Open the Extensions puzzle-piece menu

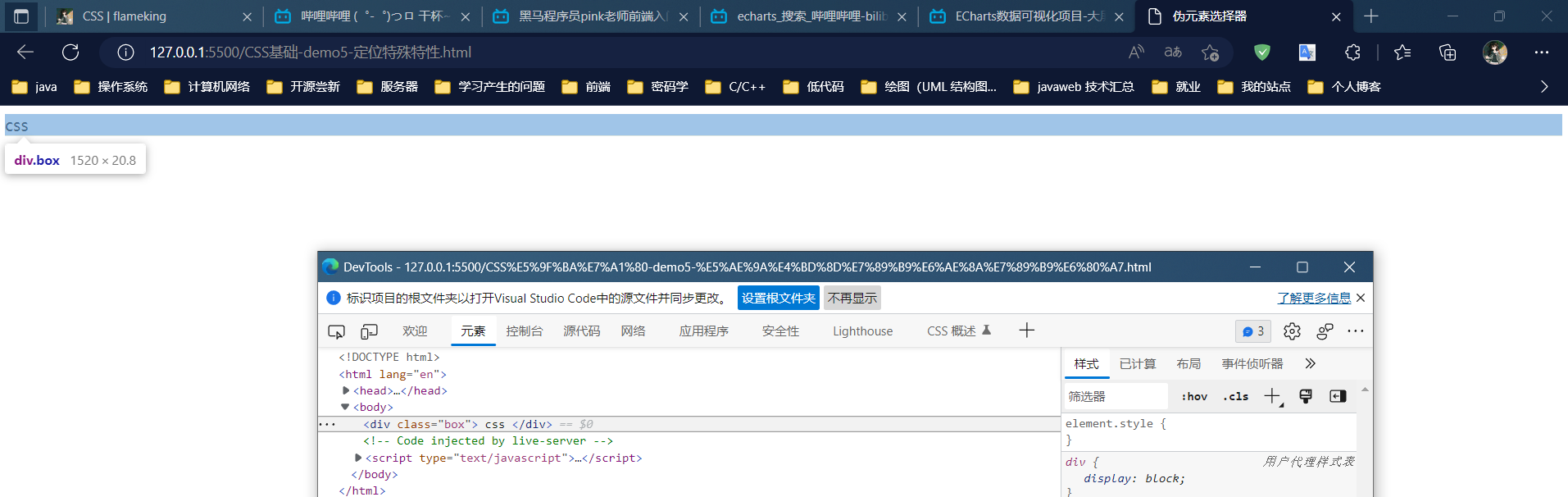(1352, 52)
